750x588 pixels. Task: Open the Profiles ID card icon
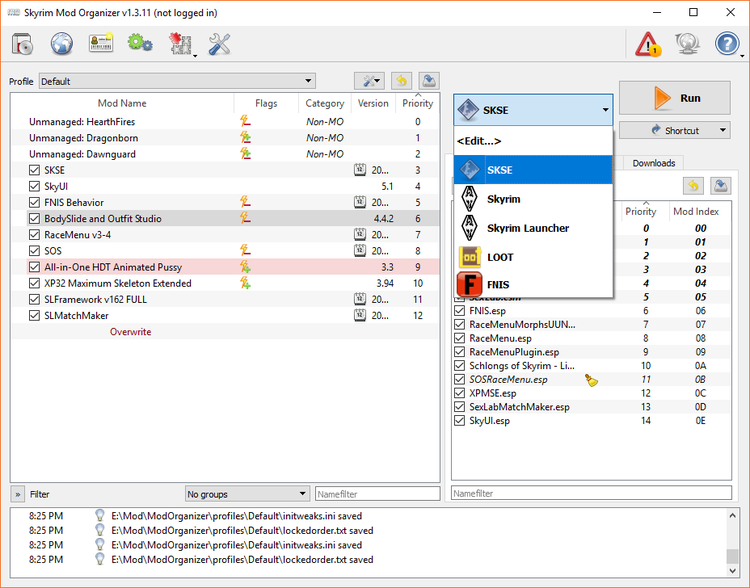(101, 44)
